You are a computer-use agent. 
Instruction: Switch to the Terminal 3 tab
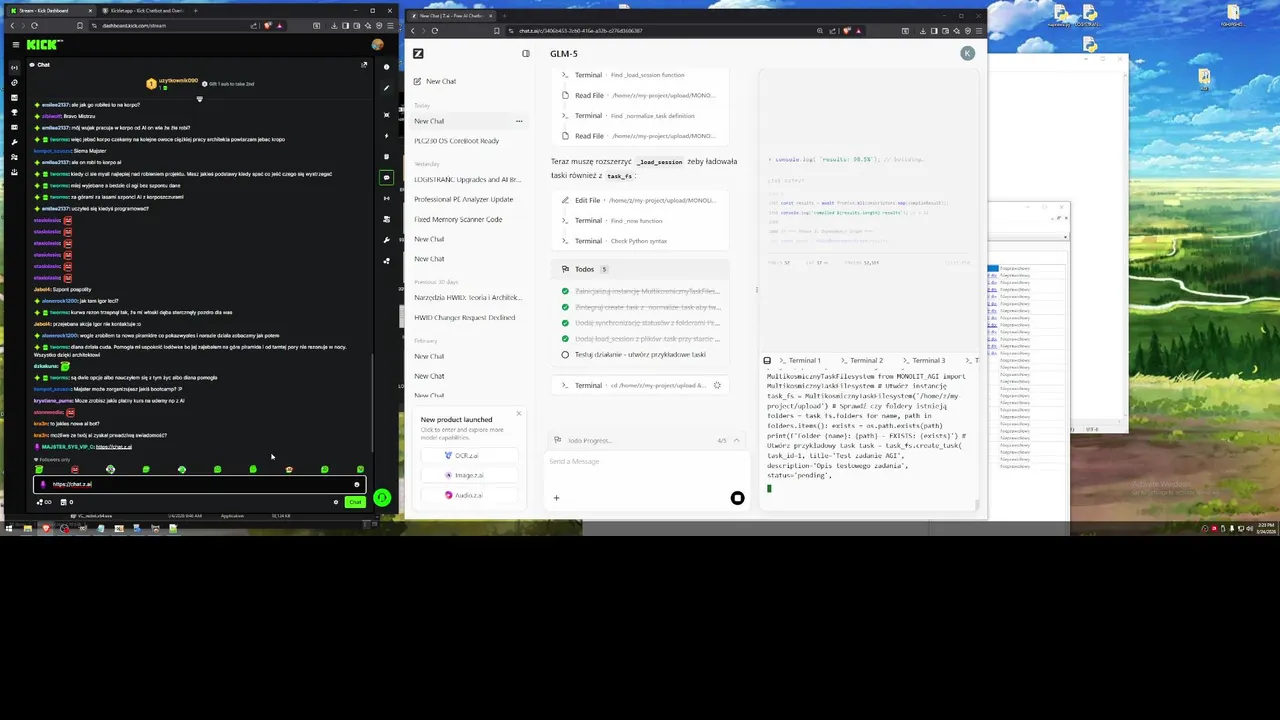923,360
